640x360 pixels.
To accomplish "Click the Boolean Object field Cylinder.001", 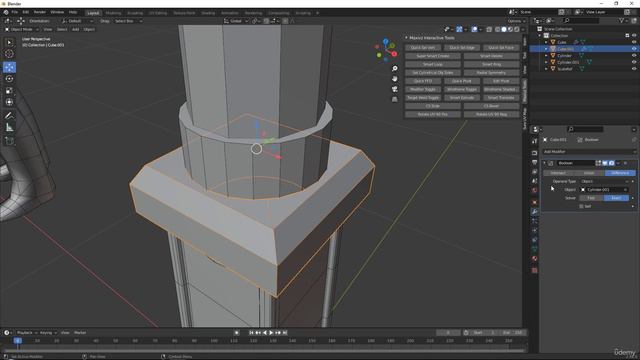I will [604, 190].
